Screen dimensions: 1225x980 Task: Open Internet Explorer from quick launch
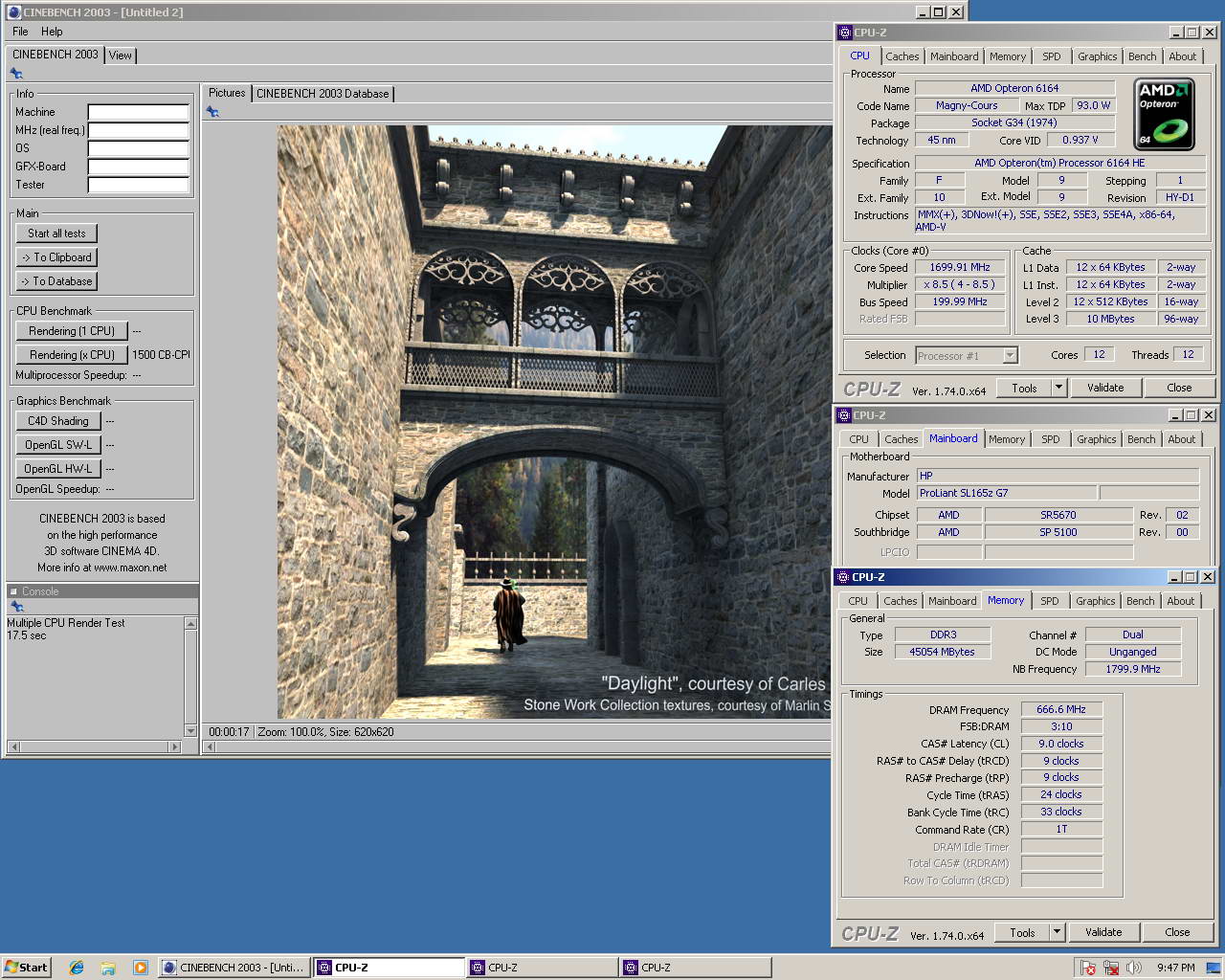click(77, 968)
